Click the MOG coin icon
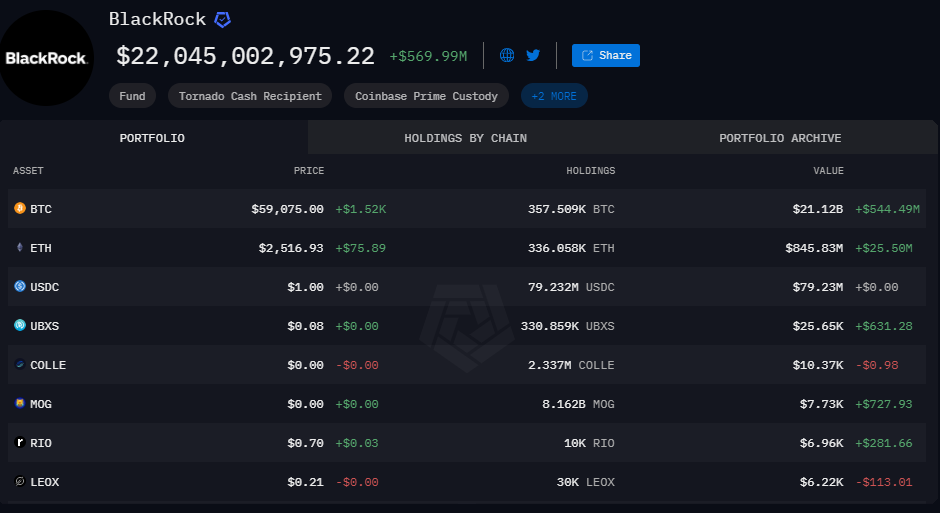The height and width of the screenshot is (513, 940). click(20, 403)
